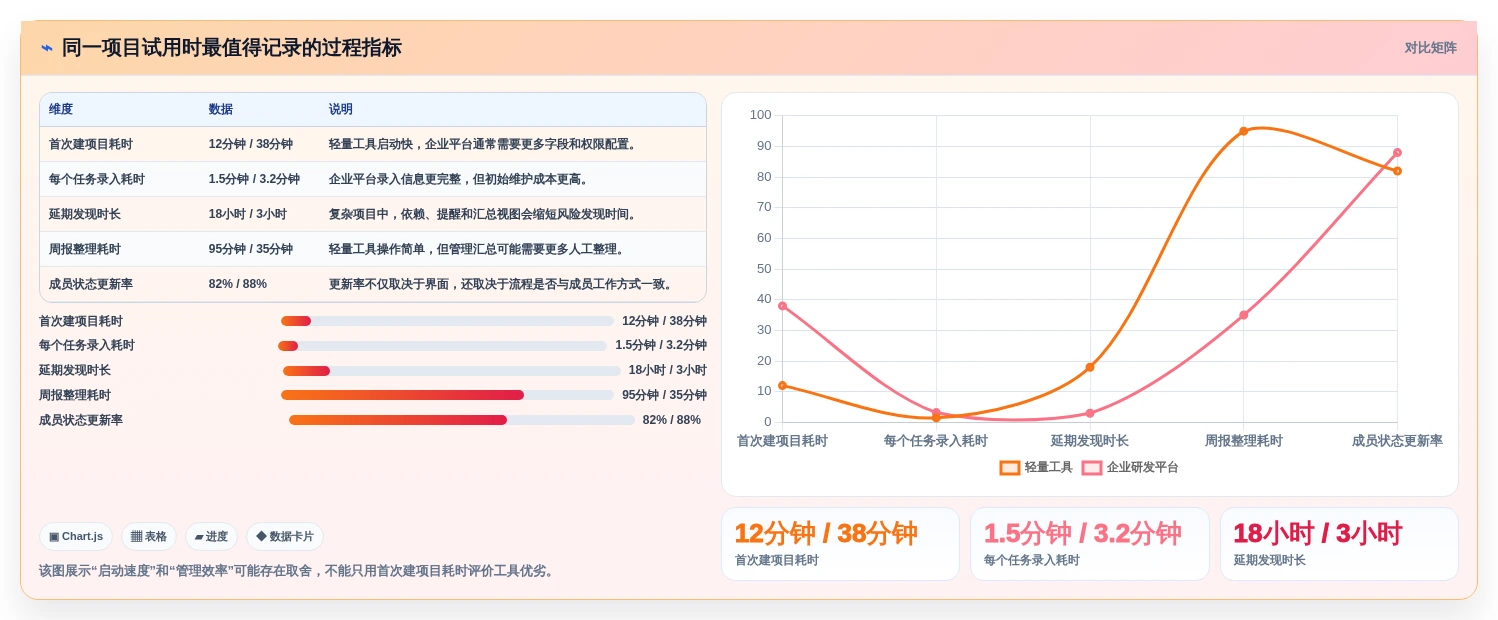This screenshot has height=620, width=1498.
Task: Click table cell 18小时 / 3小时
Action: [x=248, y=214]
